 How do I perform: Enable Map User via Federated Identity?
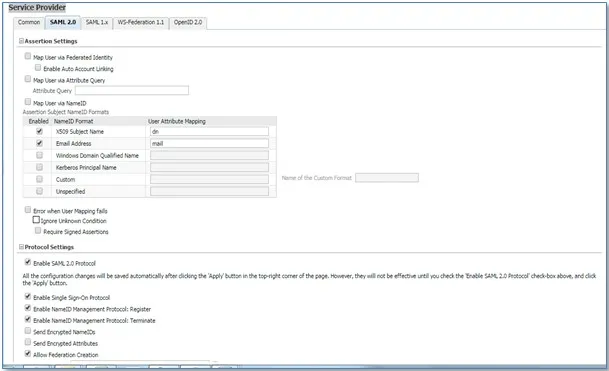click(x=28, y=56)
